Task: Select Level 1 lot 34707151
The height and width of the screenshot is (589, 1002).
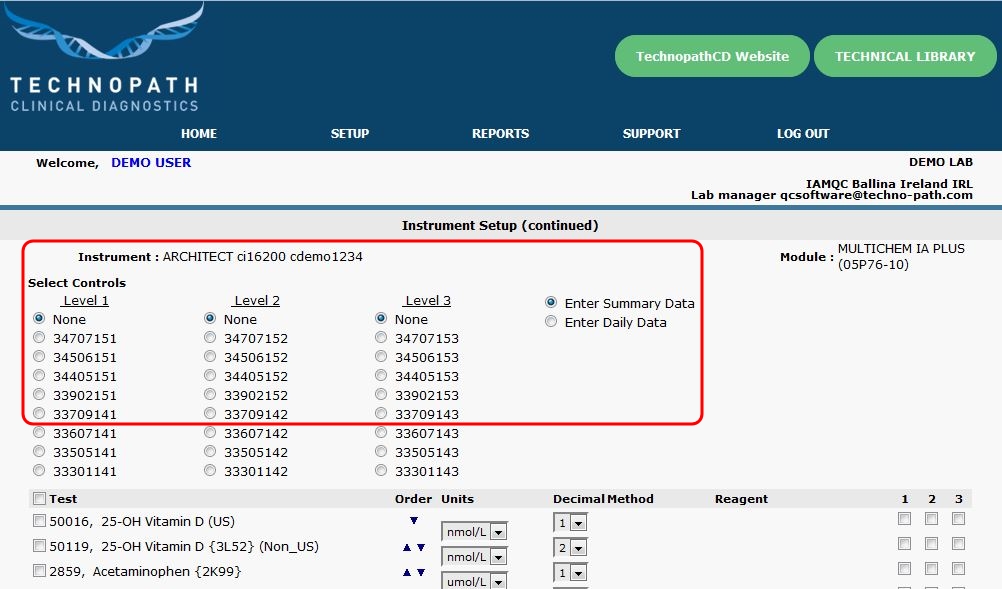Action: coord(39,337)
